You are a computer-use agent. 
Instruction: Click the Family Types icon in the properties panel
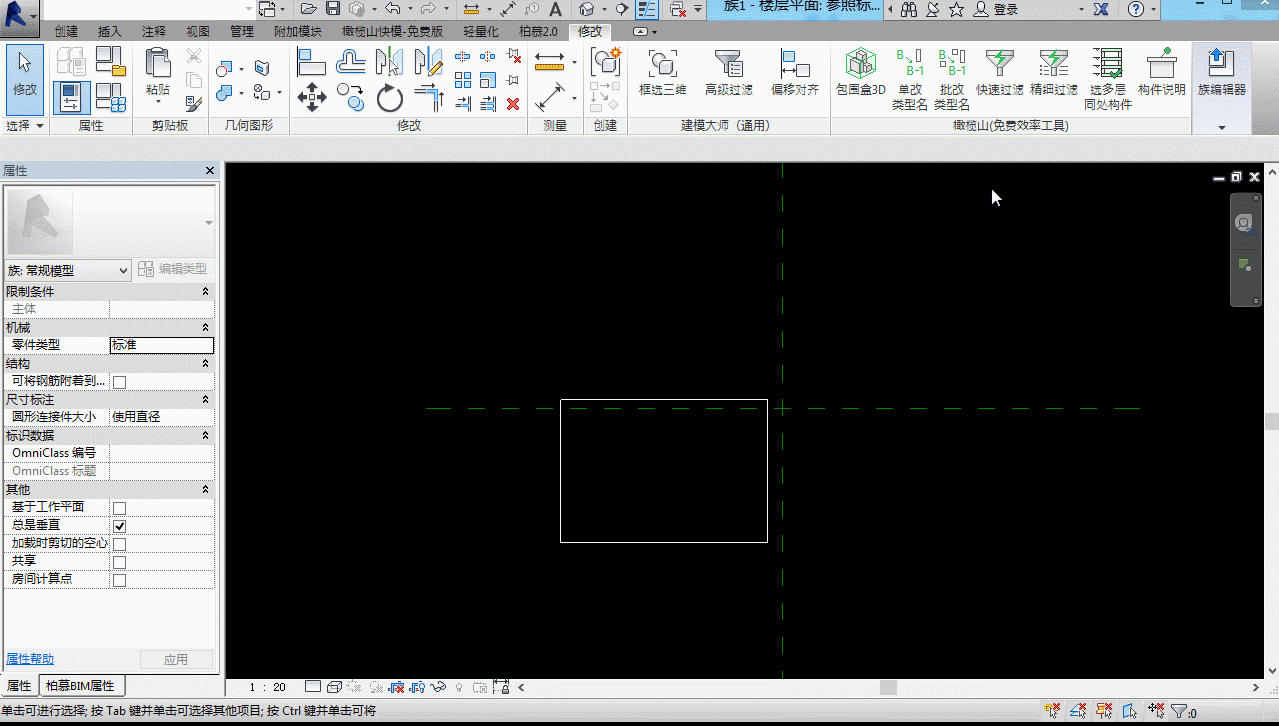click(x=109, y=96)
